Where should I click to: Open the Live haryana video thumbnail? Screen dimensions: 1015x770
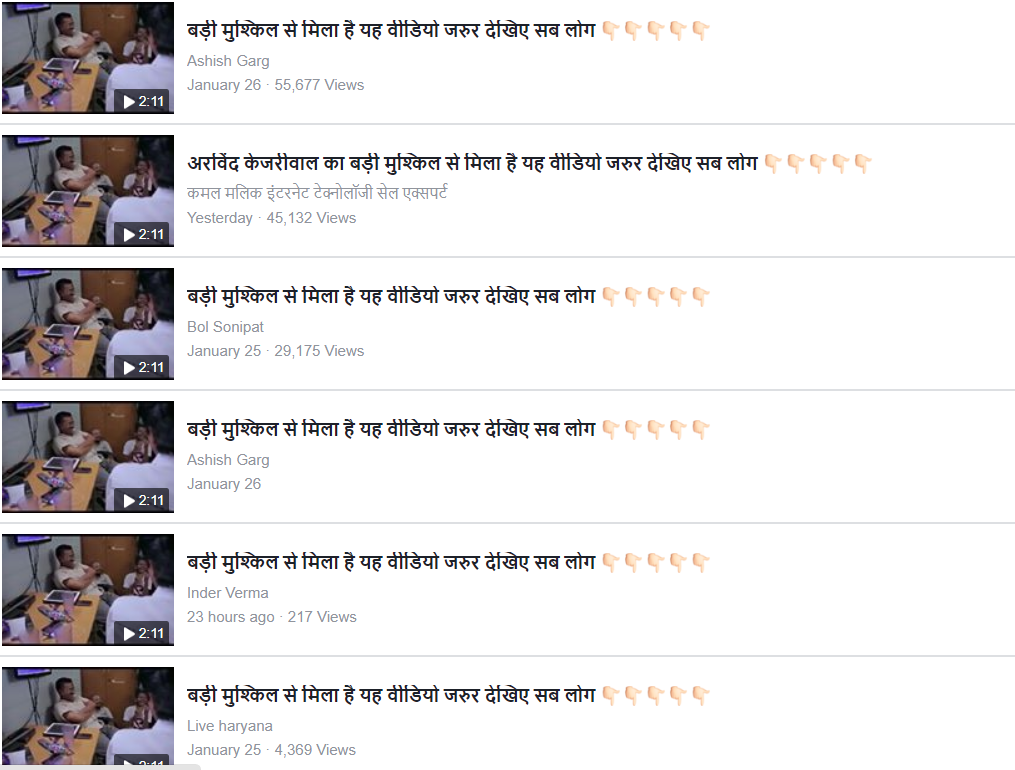[87, 716]
